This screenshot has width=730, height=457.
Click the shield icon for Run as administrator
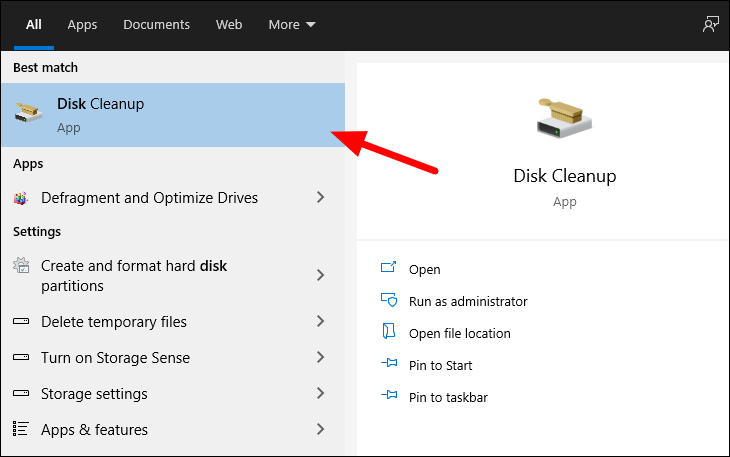(x=389, y=300)
